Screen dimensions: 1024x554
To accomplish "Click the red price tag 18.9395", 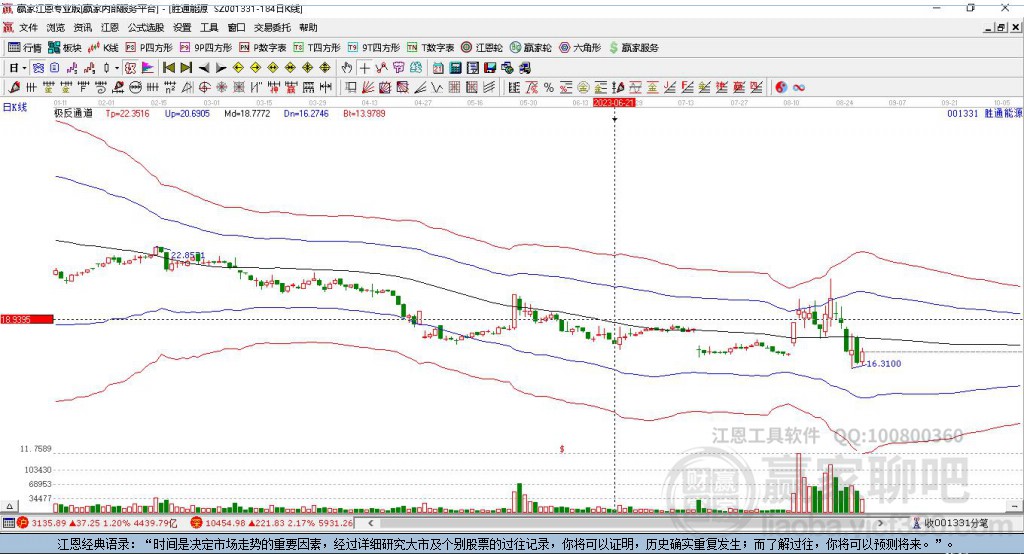I will pos(27,319).
